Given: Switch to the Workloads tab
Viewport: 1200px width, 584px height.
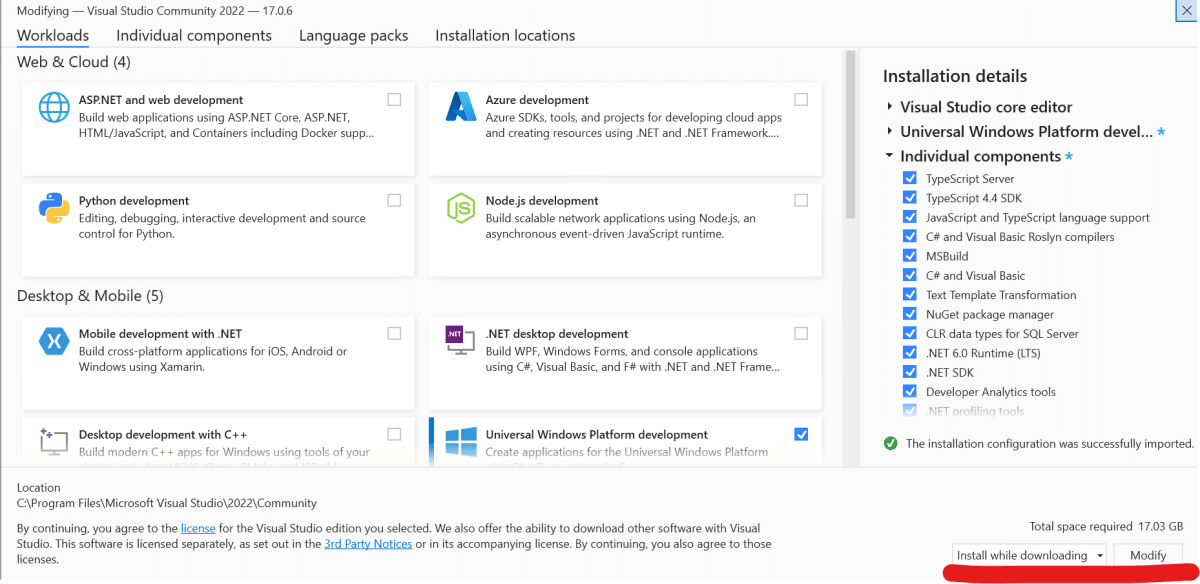Looking at the screenshot, I should click(x=53, y=35).
